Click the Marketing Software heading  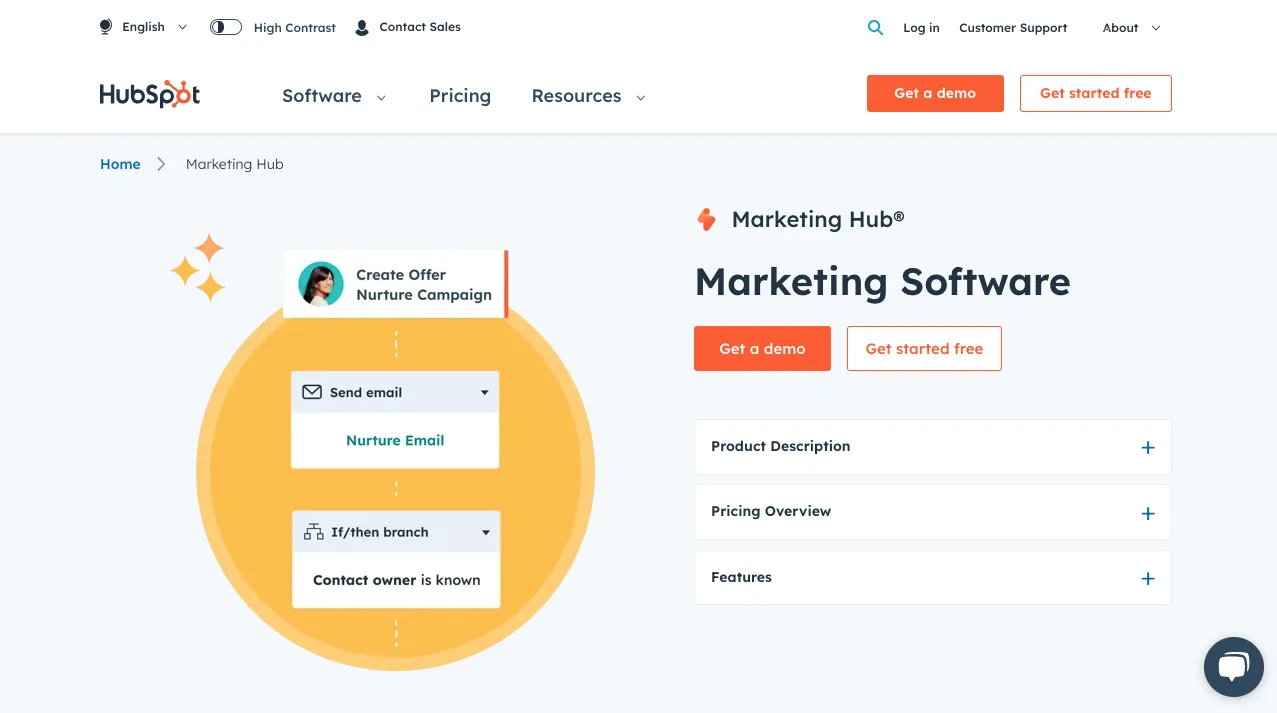tap(882, 282)
